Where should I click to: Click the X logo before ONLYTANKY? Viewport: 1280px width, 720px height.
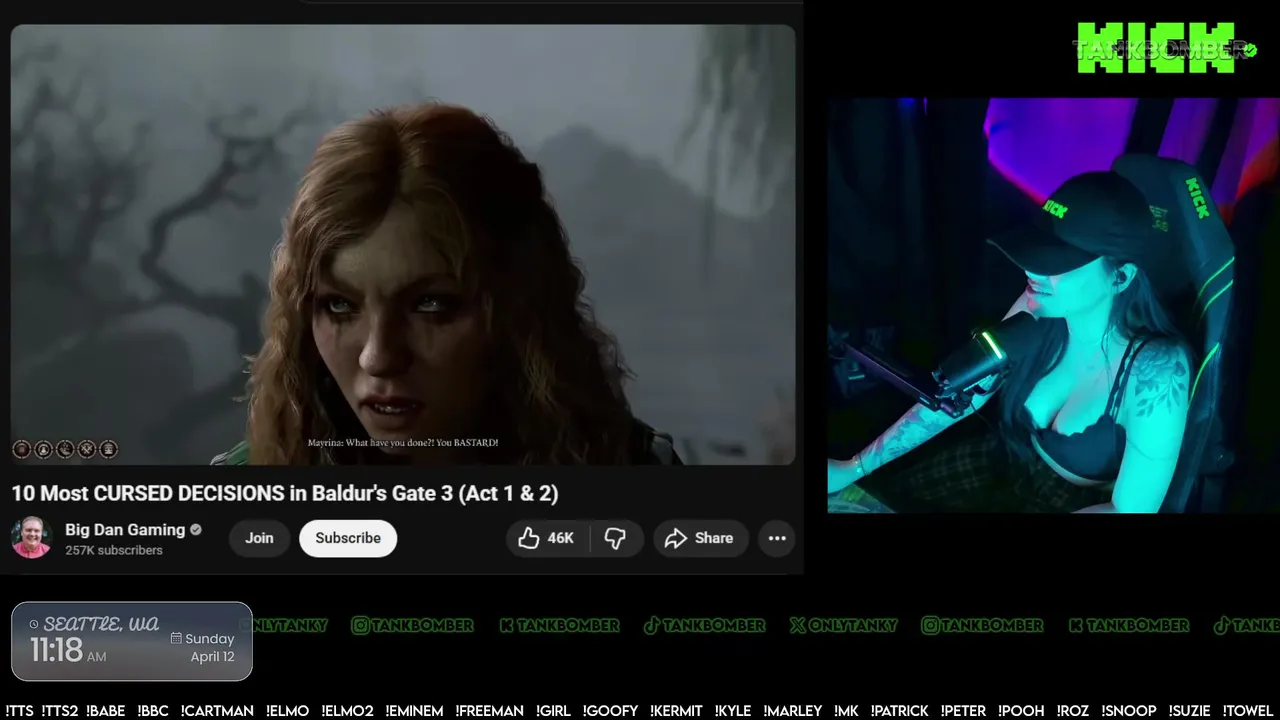[x=797, y=625]
